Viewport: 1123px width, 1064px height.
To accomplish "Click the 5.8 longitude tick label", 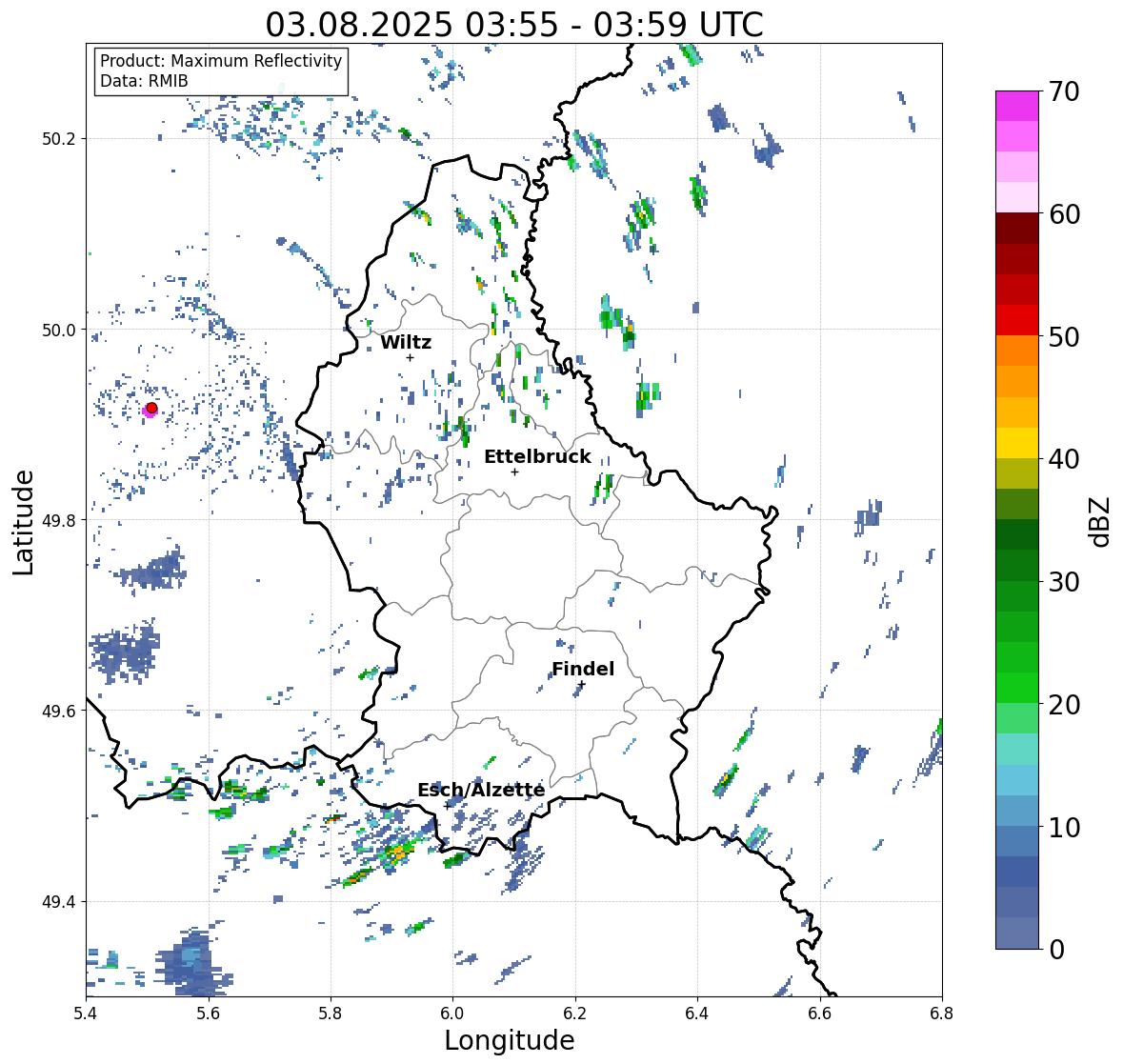I will tap(331, 1014).
